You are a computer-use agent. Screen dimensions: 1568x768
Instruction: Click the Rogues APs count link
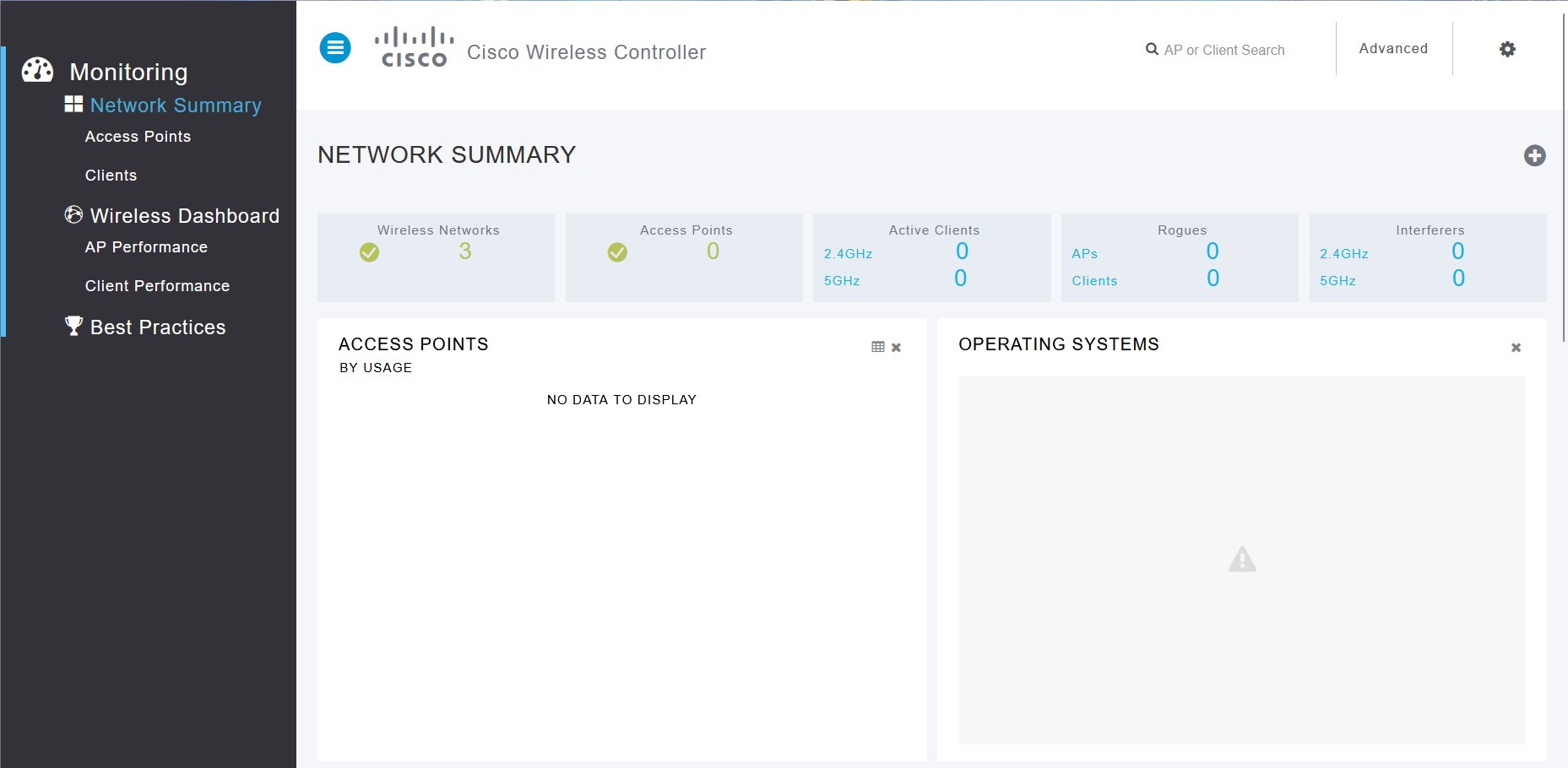(1212, 251)
